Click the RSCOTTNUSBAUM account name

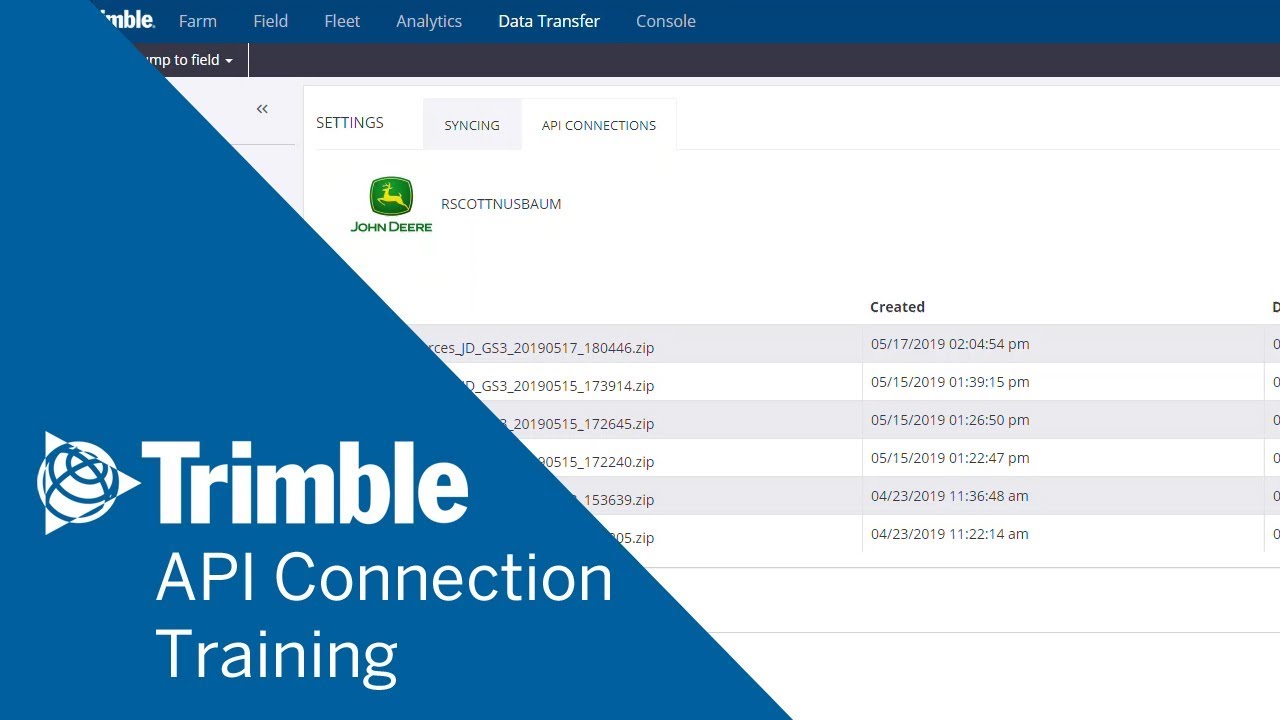click(x=501, y=204)
